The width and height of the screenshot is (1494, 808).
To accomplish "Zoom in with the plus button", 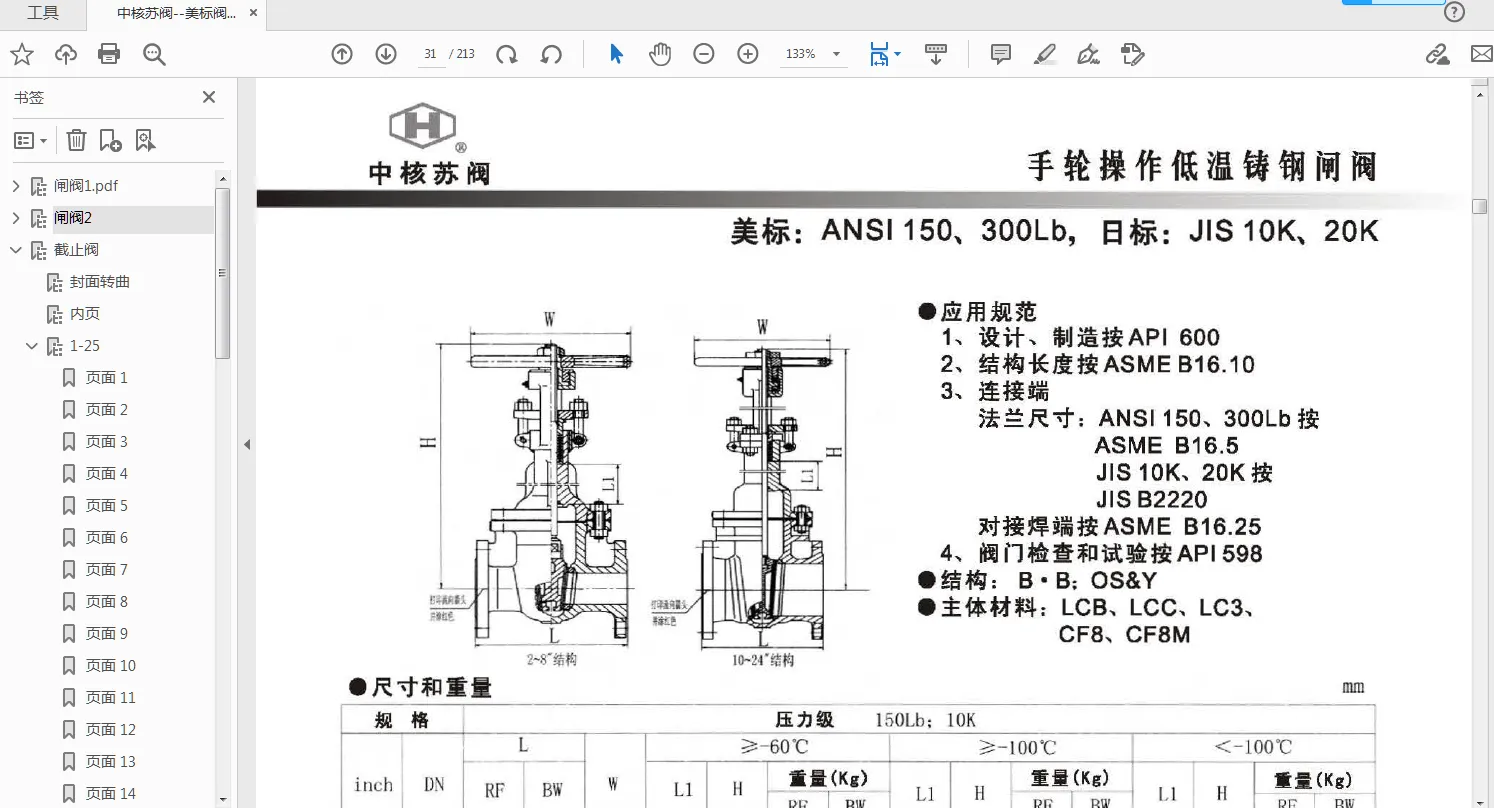I will (x=748, y=54).
